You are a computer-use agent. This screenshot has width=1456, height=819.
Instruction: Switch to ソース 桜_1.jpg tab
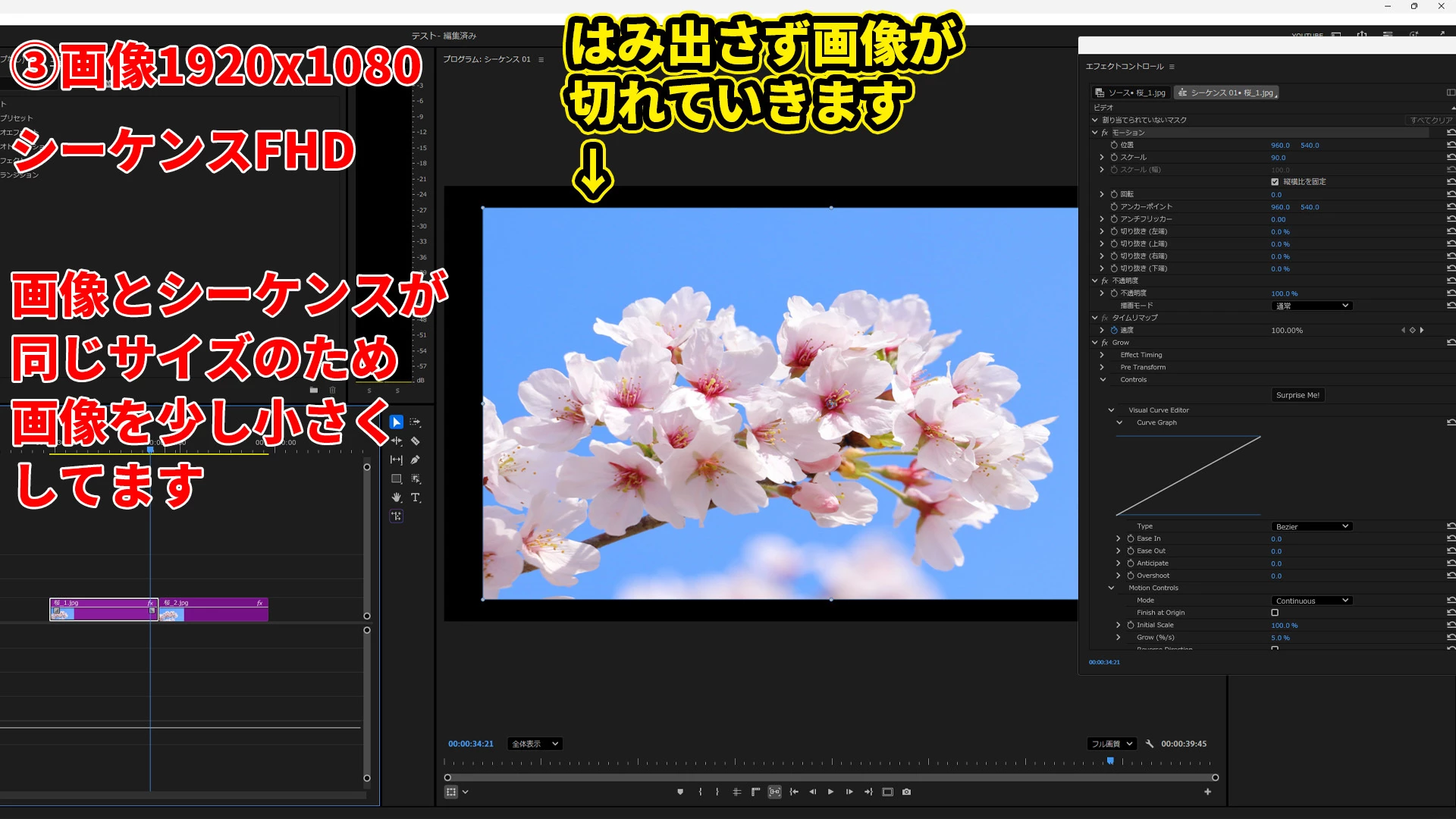1130,93
